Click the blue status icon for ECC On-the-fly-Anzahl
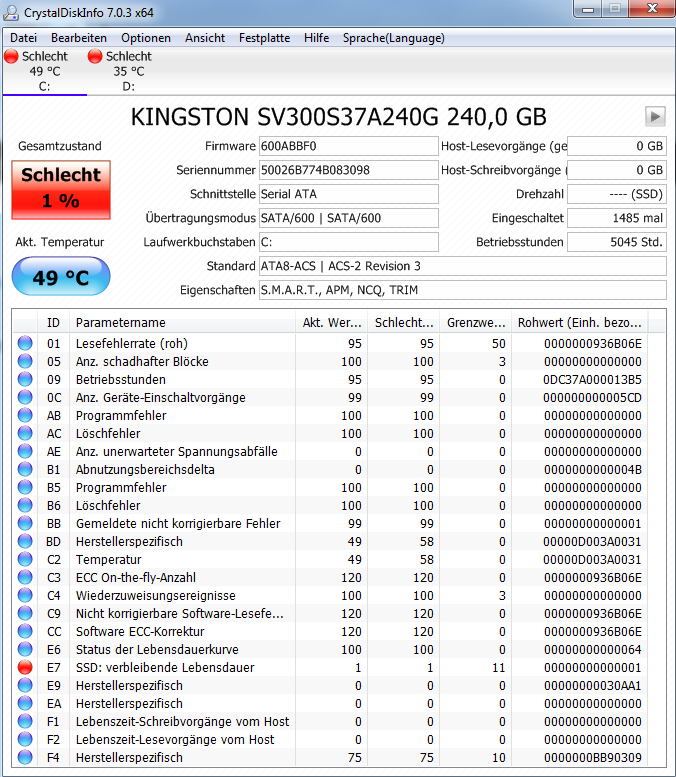This screenshot has height=777, width=676. (x=25, y=577)
